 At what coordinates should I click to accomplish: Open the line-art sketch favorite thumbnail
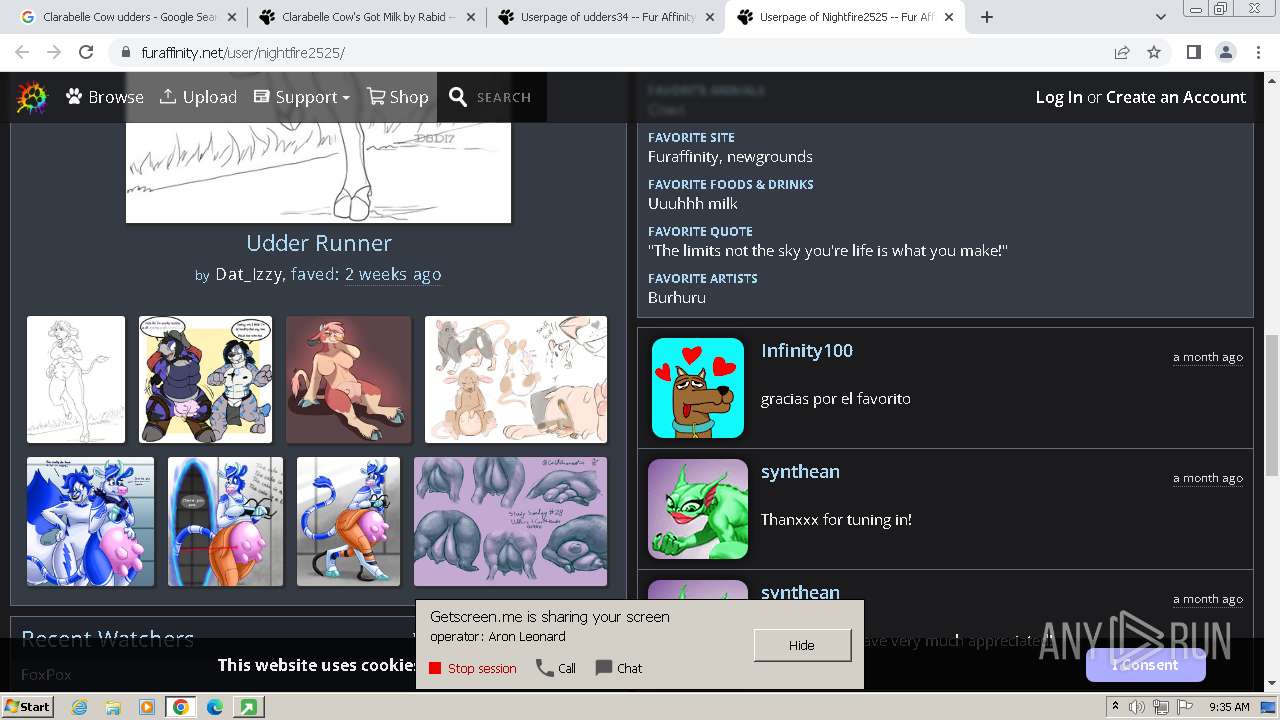(x=76, y=379)
